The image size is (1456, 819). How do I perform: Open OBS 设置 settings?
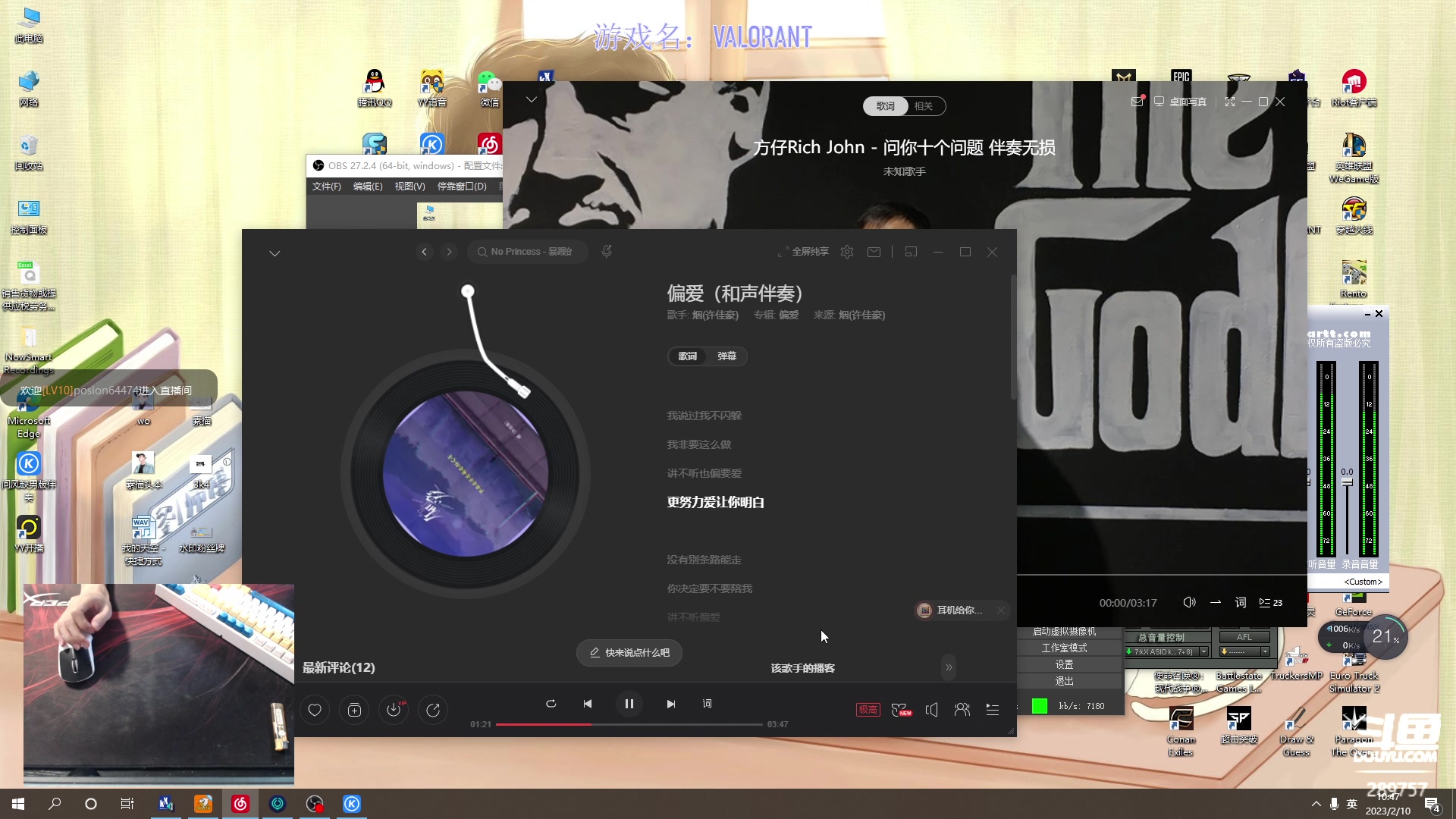pyautogui.click(x=1064, y=663)
